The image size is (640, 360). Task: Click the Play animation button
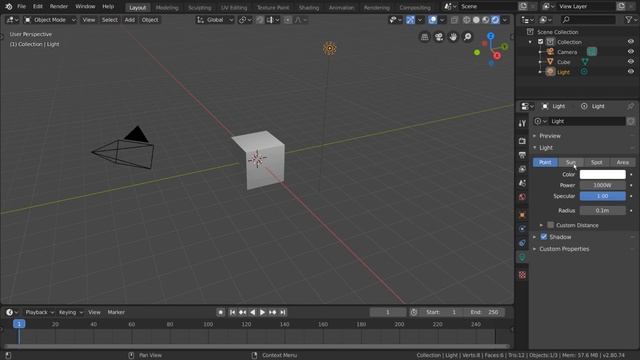coord(262,312)
